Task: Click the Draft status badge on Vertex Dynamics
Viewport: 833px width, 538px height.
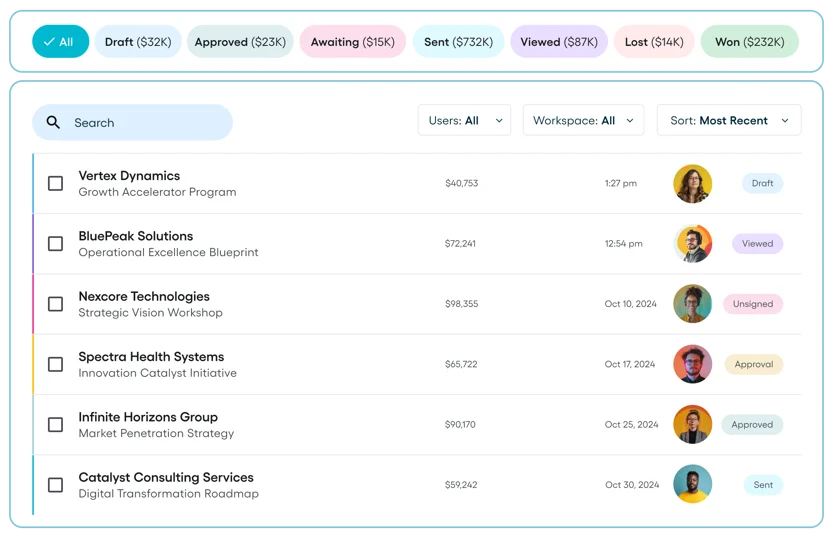Action: click(x=762, y=184)
